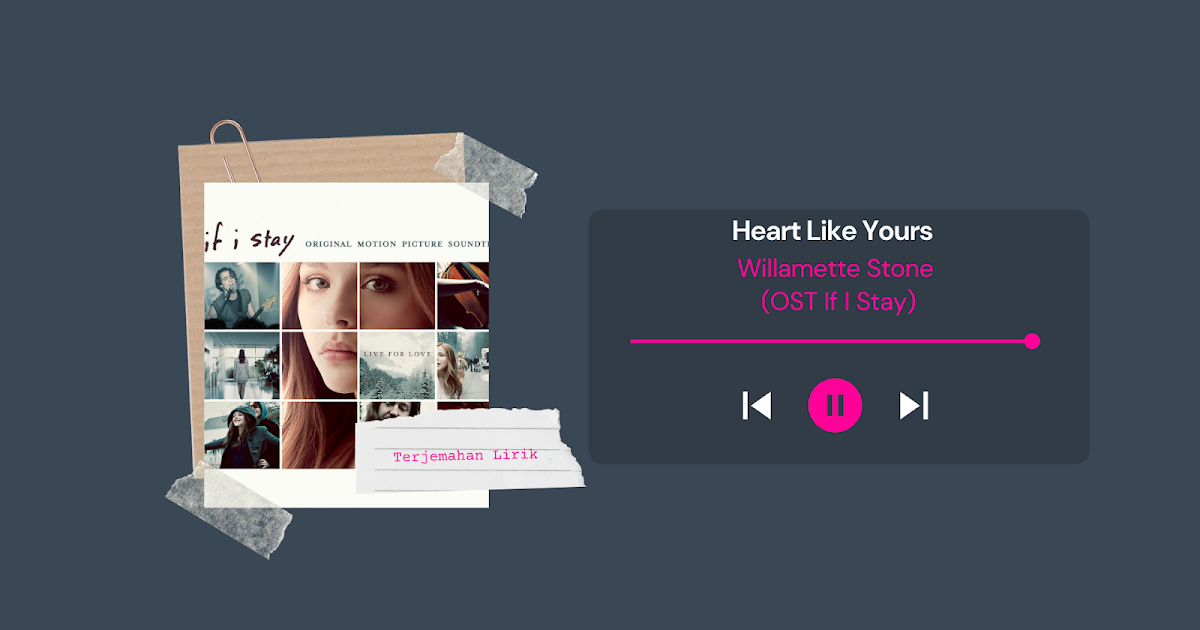Click the guitarist photo on the album cover
The width and height of the screenshot is (1200, 630).
241,296
